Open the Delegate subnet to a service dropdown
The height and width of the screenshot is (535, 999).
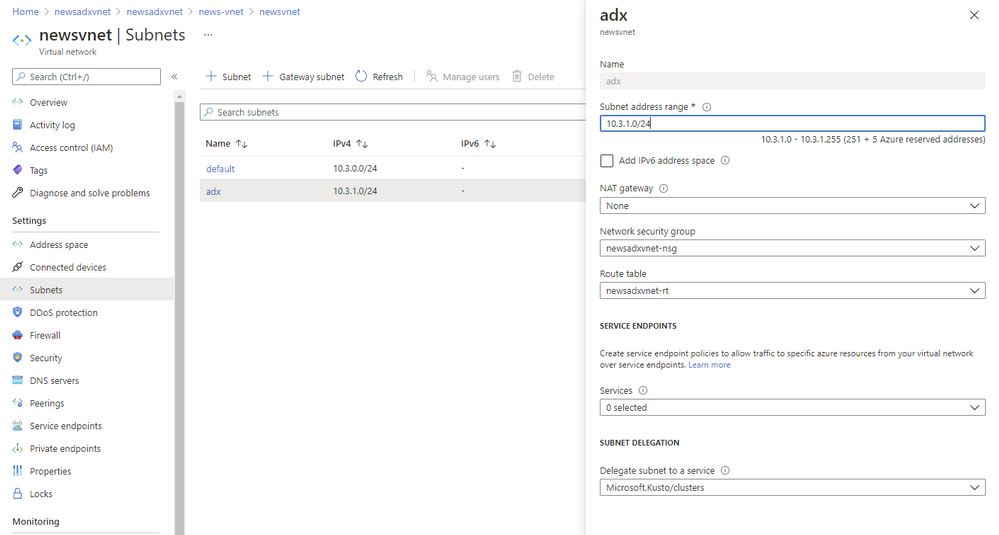tap(792, 487)
